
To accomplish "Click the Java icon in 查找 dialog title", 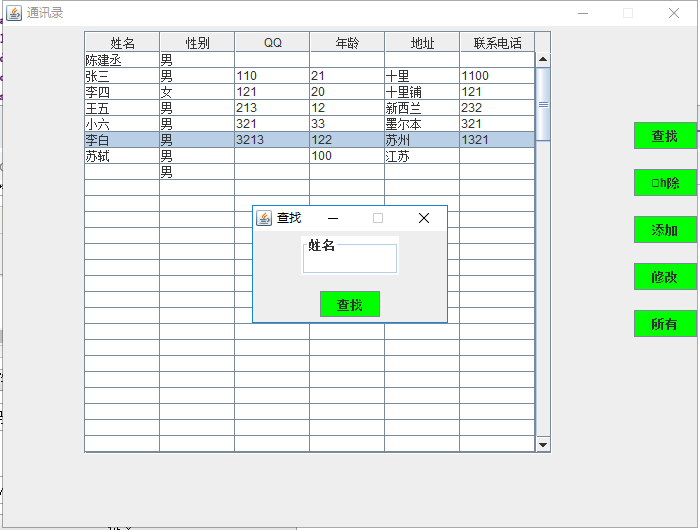I will coord(264,218).
